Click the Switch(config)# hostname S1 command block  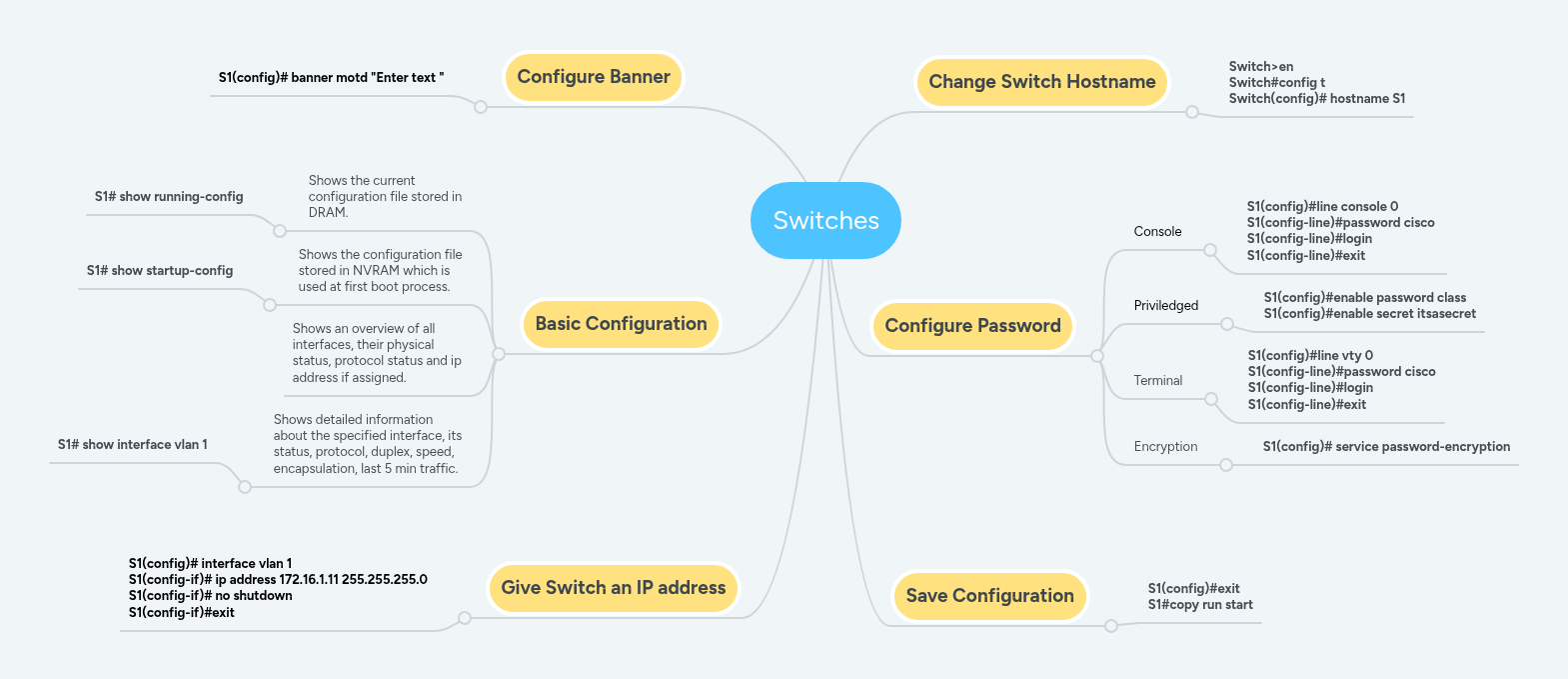[x=1317, y=83]
